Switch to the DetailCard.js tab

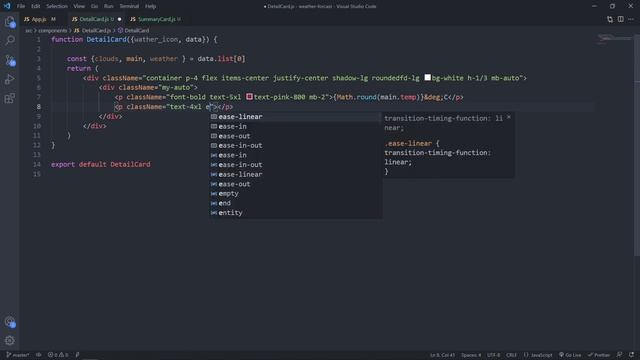96,19
